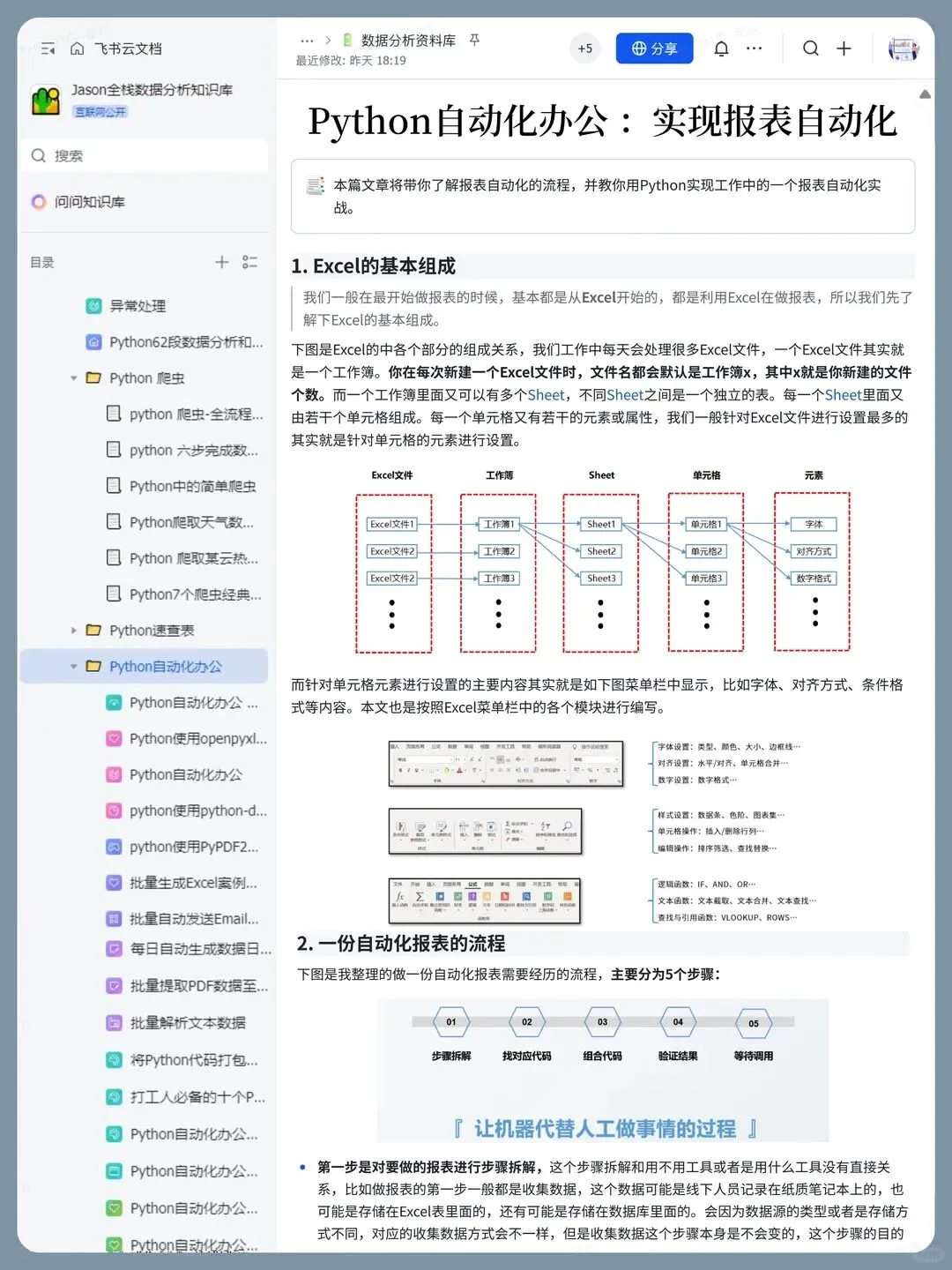This screenshot has height=1270, width=952.
Task: Click the collapse-all list icon beside 目录
Action: click(x=250, y=262)
